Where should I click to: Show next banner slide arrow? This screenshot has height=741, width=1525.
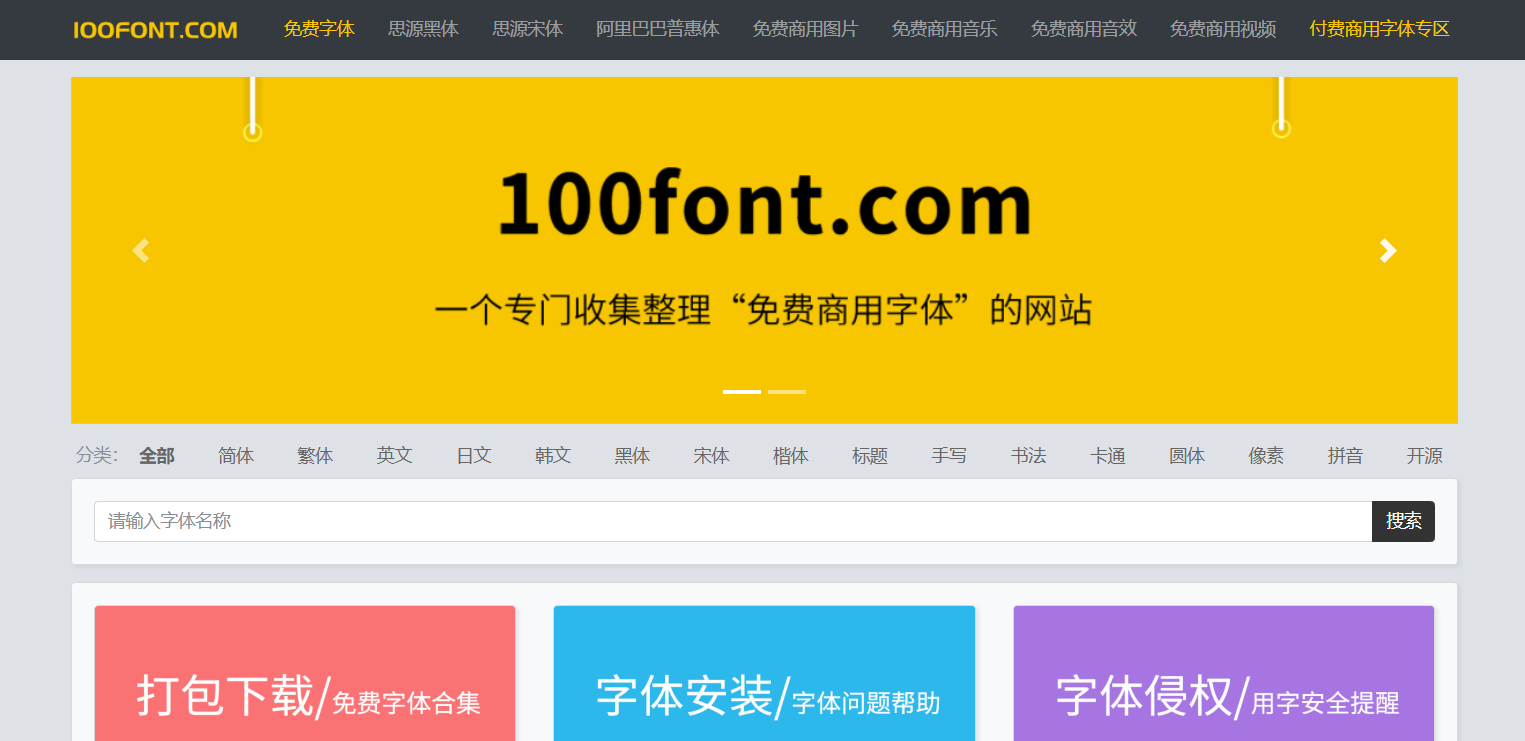(1388, 250)
